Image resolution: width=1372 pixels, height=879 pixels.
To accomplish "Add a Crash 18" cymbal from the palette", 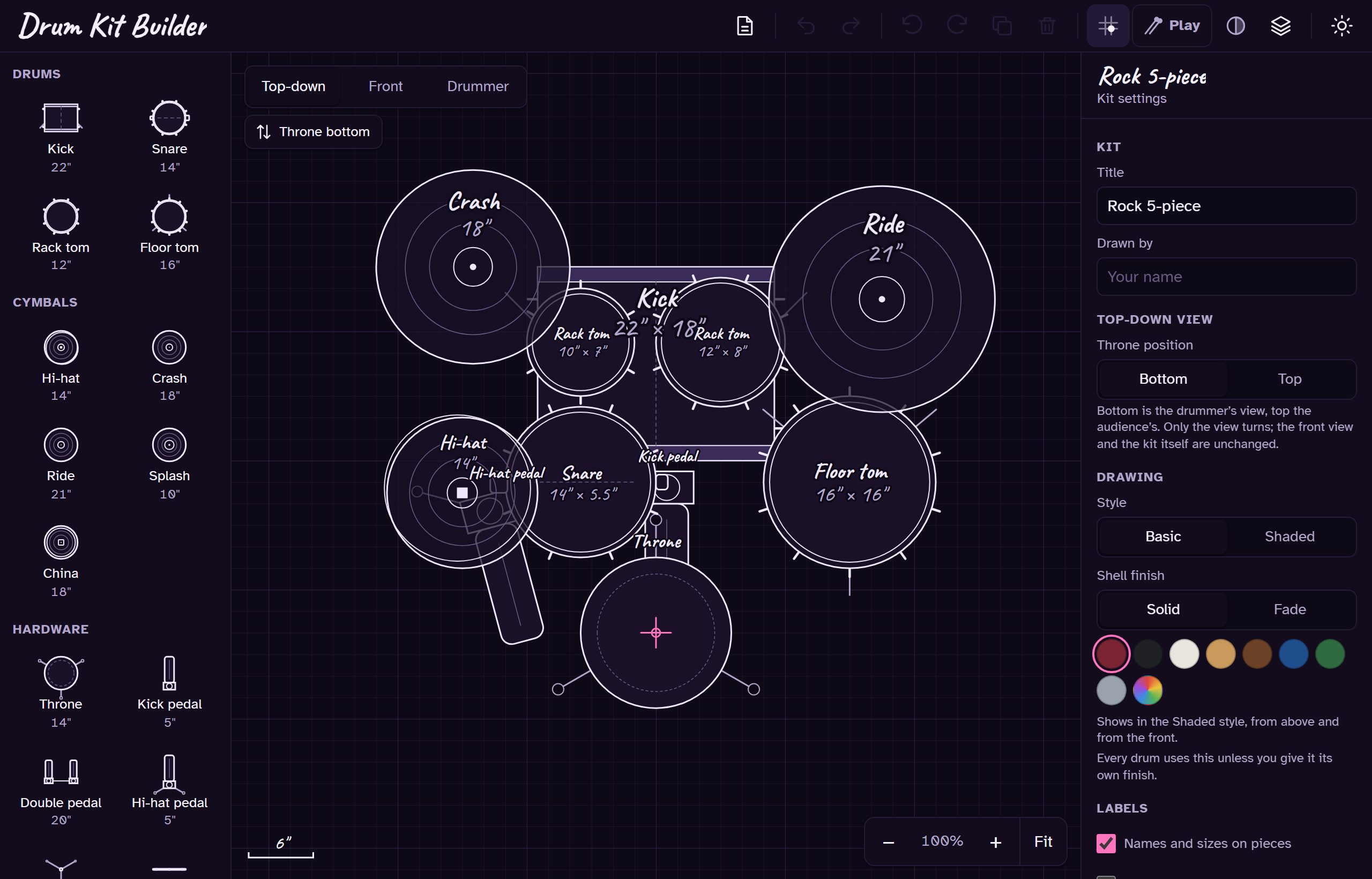I will 169,366.
